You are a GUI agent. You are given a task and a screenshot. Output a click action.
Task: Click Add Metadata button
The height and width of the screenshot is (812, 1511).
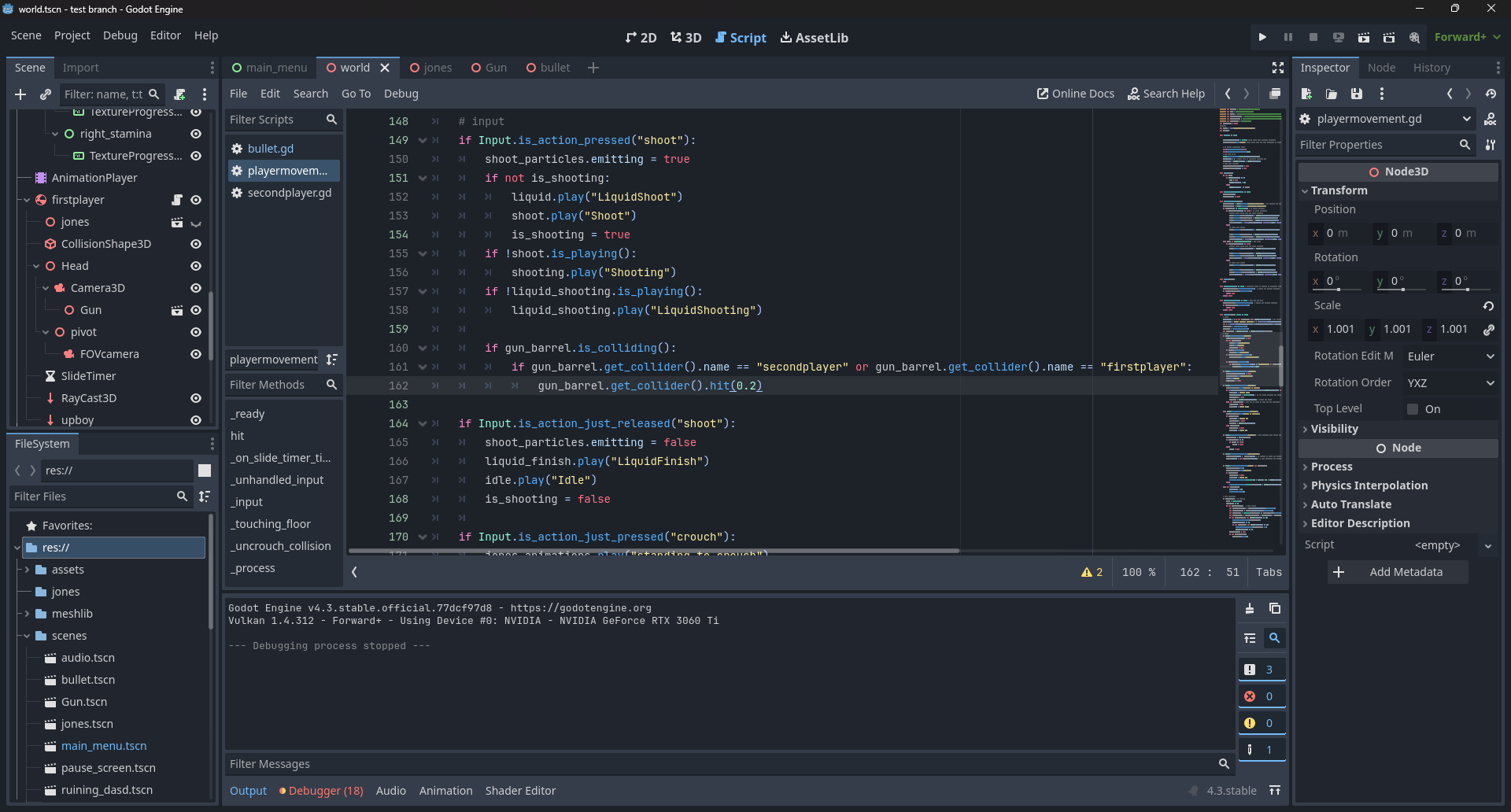coord(1398,572)
